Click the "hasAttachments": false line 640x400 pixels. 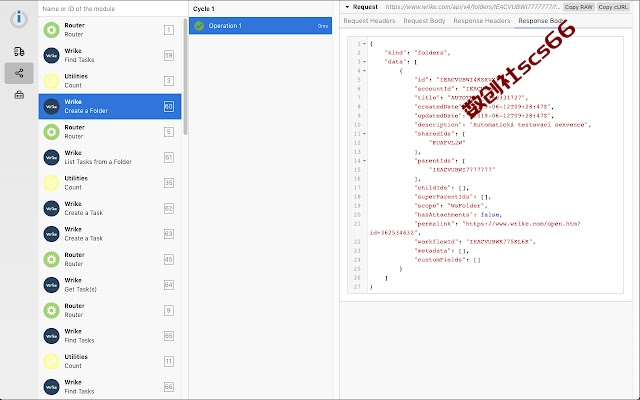458,215
